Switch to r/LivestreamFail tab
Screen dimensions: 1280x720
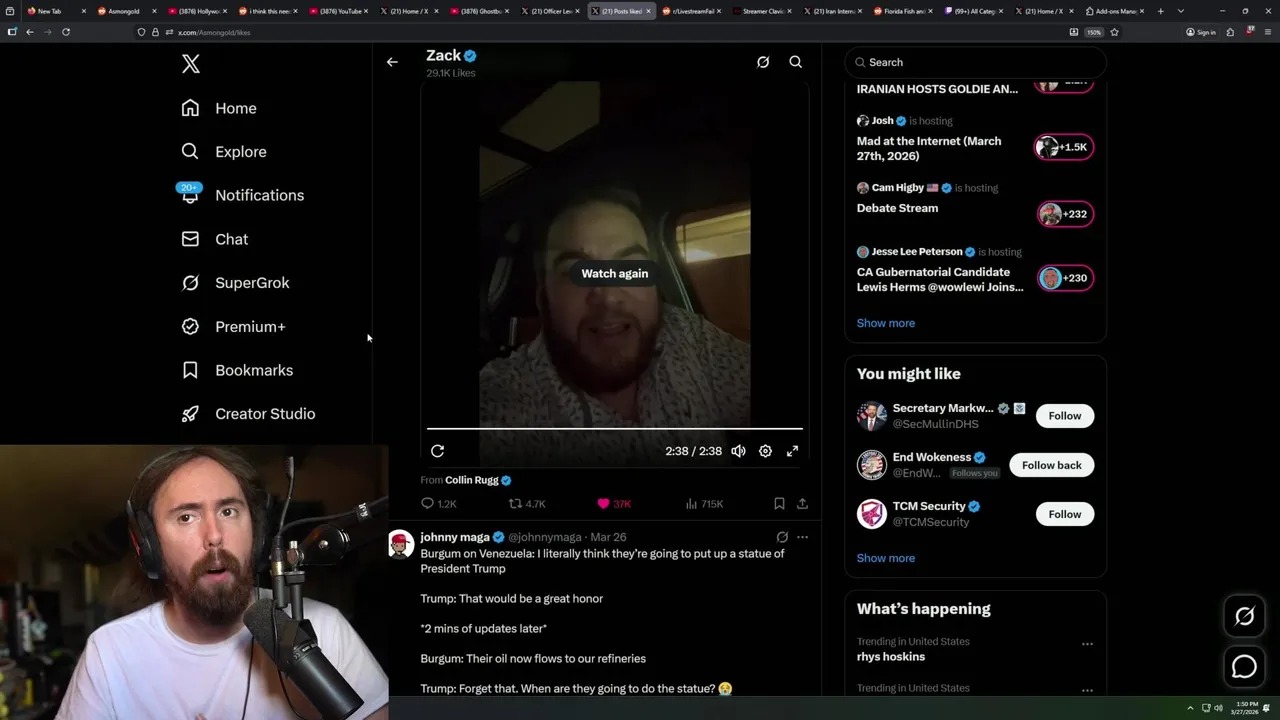tap(690, 11)
